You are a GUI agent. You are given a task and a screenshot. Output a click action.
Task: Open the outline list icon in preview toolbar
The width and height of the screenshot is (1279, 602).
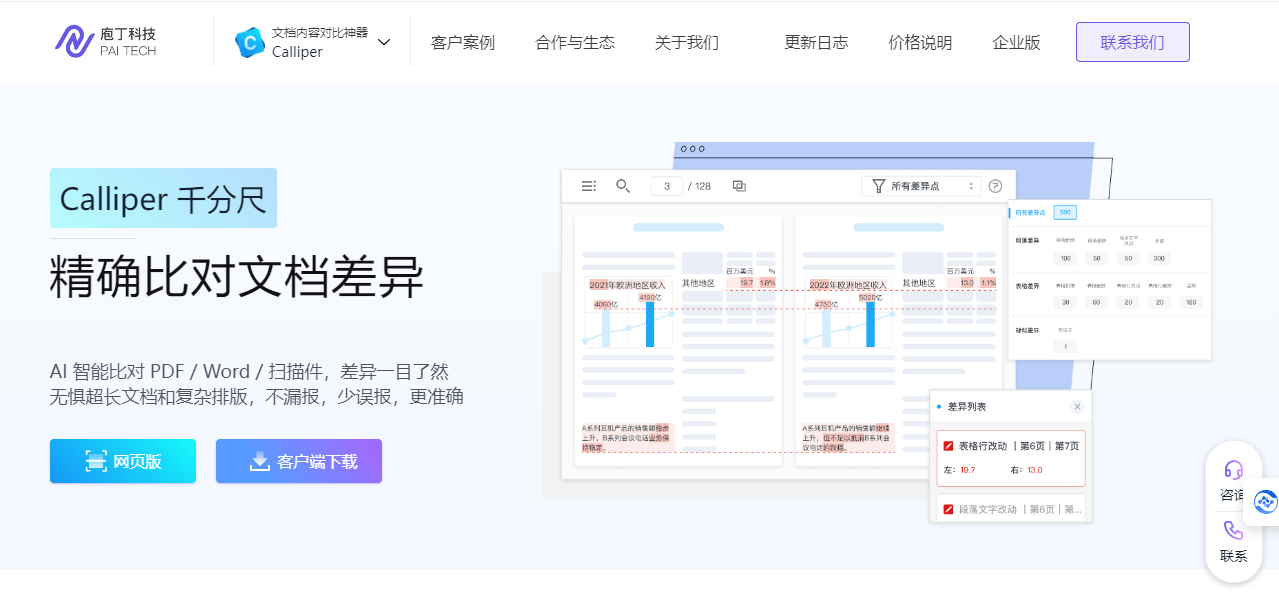tap(589, 186)
